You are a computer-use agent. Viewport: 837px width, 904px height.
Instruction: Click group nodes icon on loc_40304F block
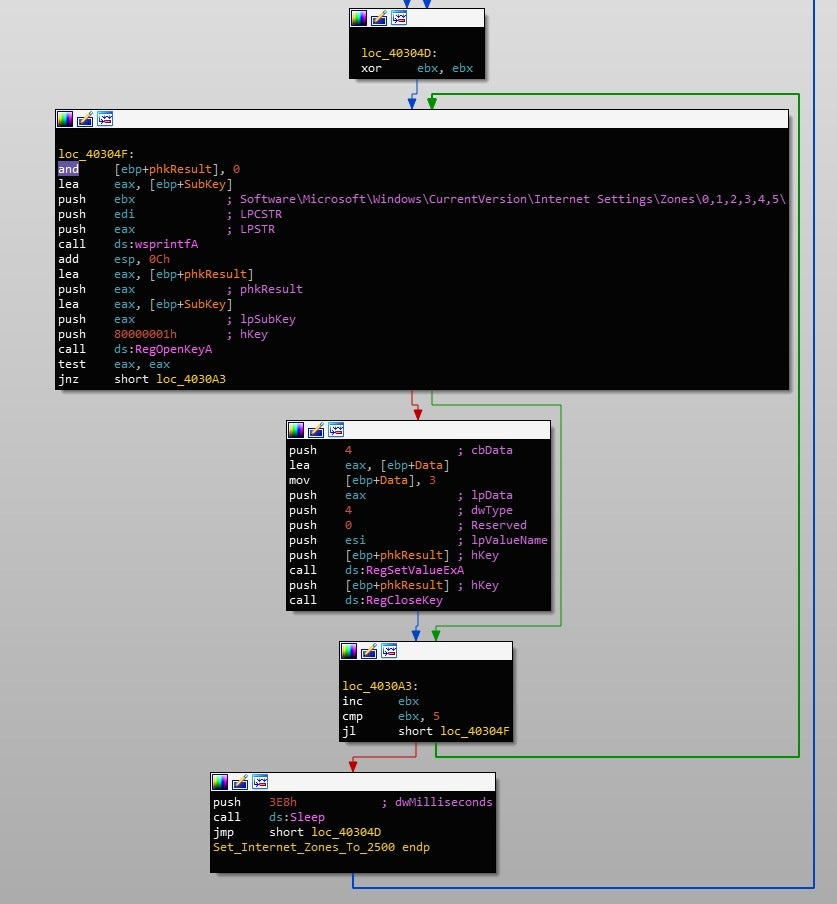point(105,119)
